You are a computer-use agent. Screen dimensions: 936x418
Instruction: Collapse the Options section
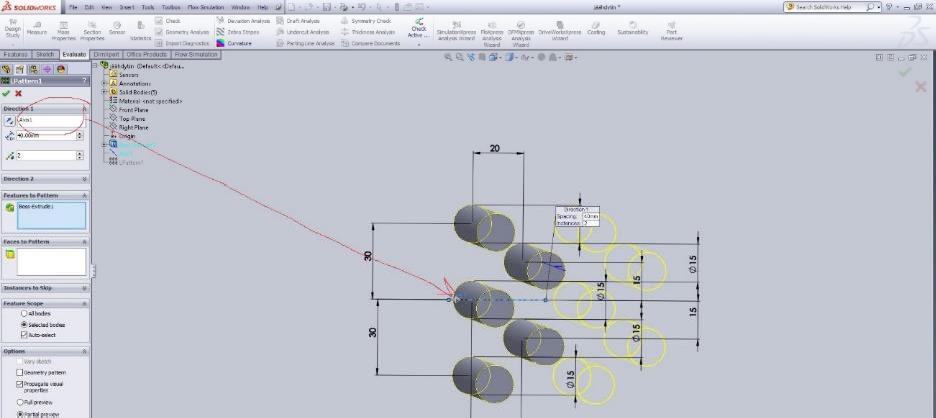84,351
